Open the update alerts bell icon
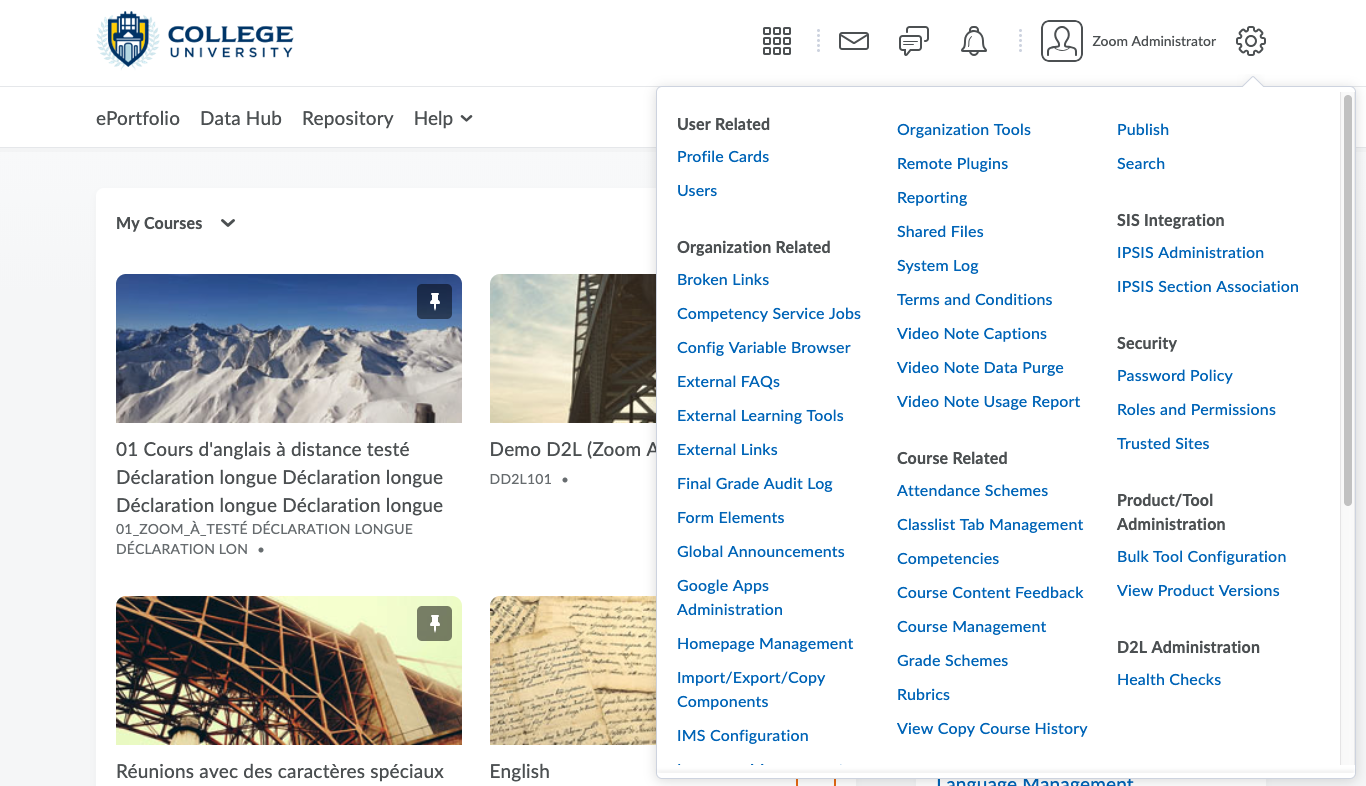Screen dimensions: 1366x786 973,41
